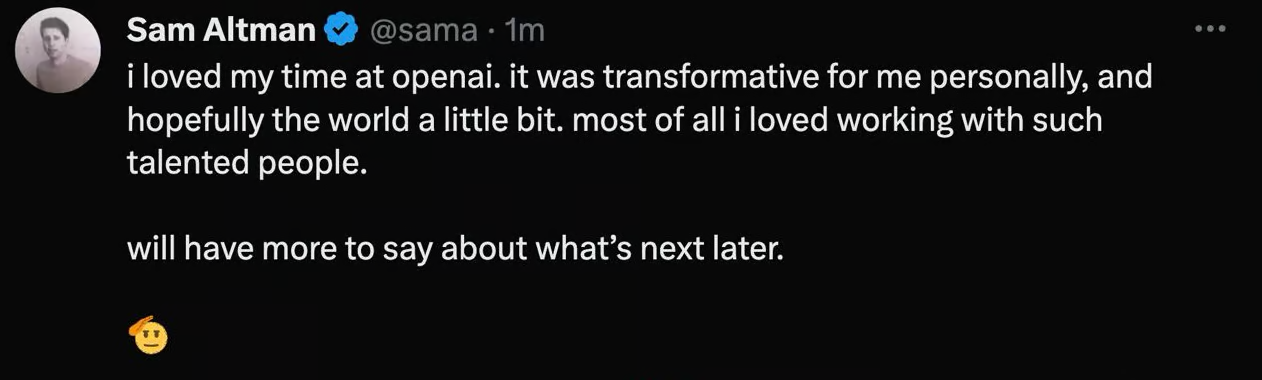The image size is (1262, 380).
Task: Open the 1m timestamp permalink
Action: pyautogui.click(x=525, y=31)
